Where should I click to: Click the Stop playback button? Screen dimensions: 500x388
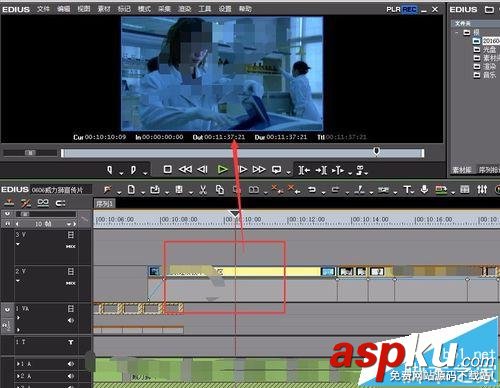click(168, 170)
